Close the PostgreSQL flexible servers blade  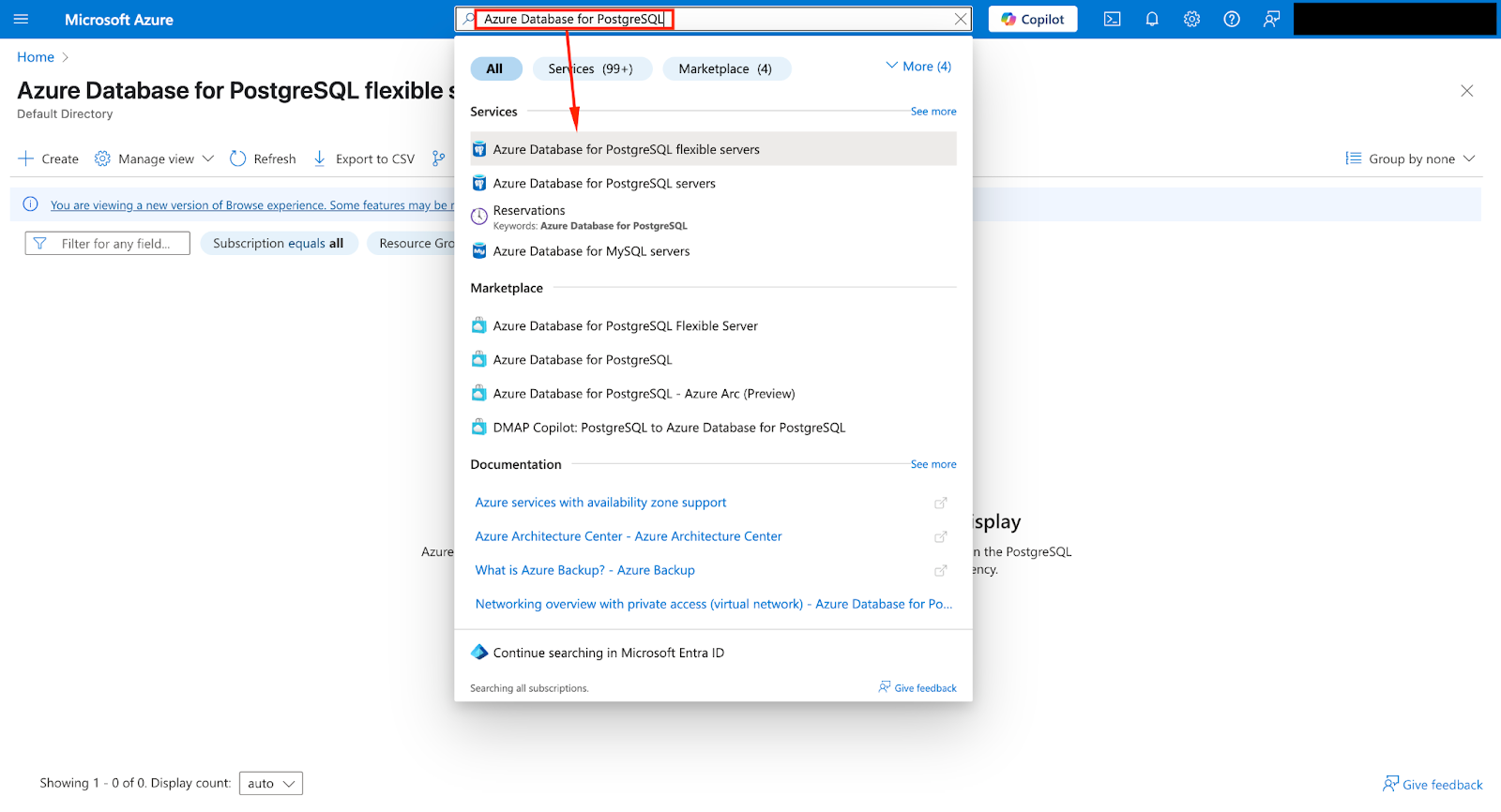point(1467,91)
